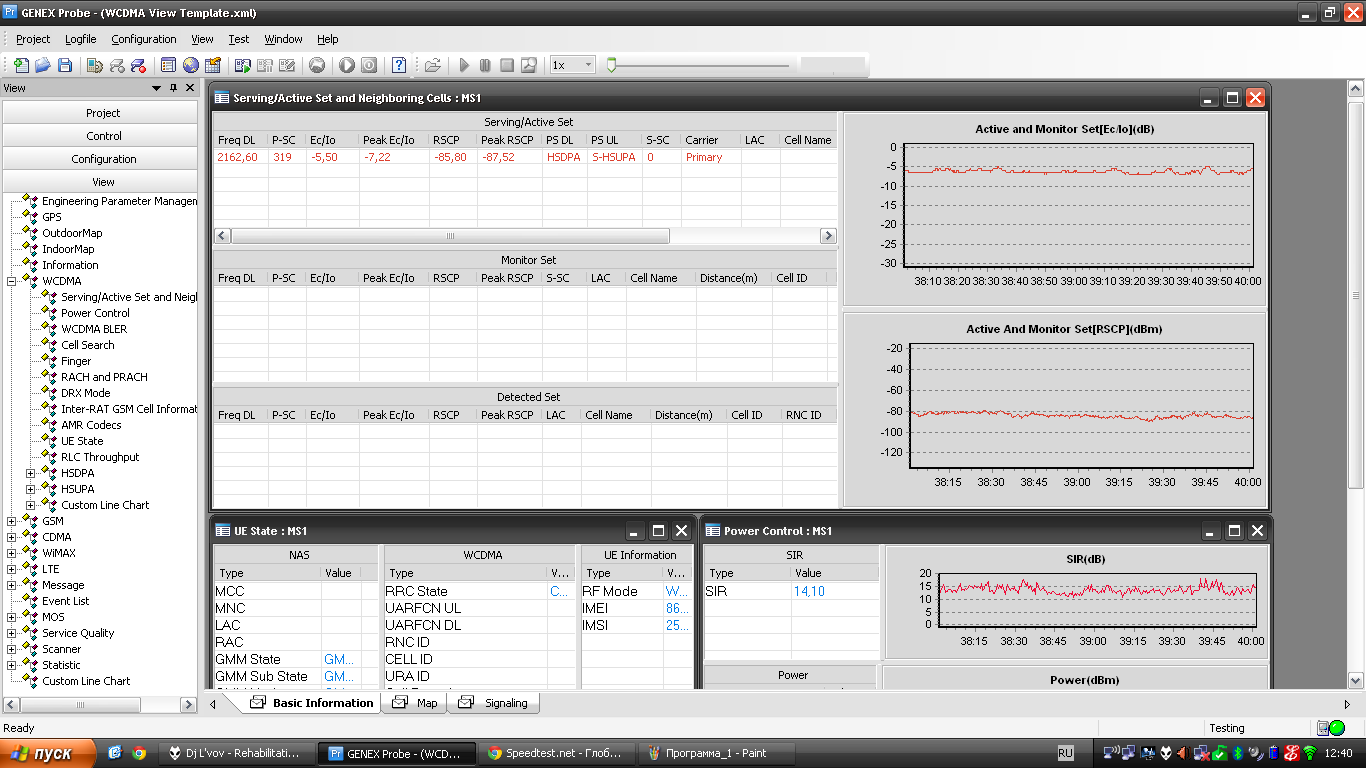1366x768 pixels.
Task: Collapse the WCDMA tree node
Action: (12, 281)
